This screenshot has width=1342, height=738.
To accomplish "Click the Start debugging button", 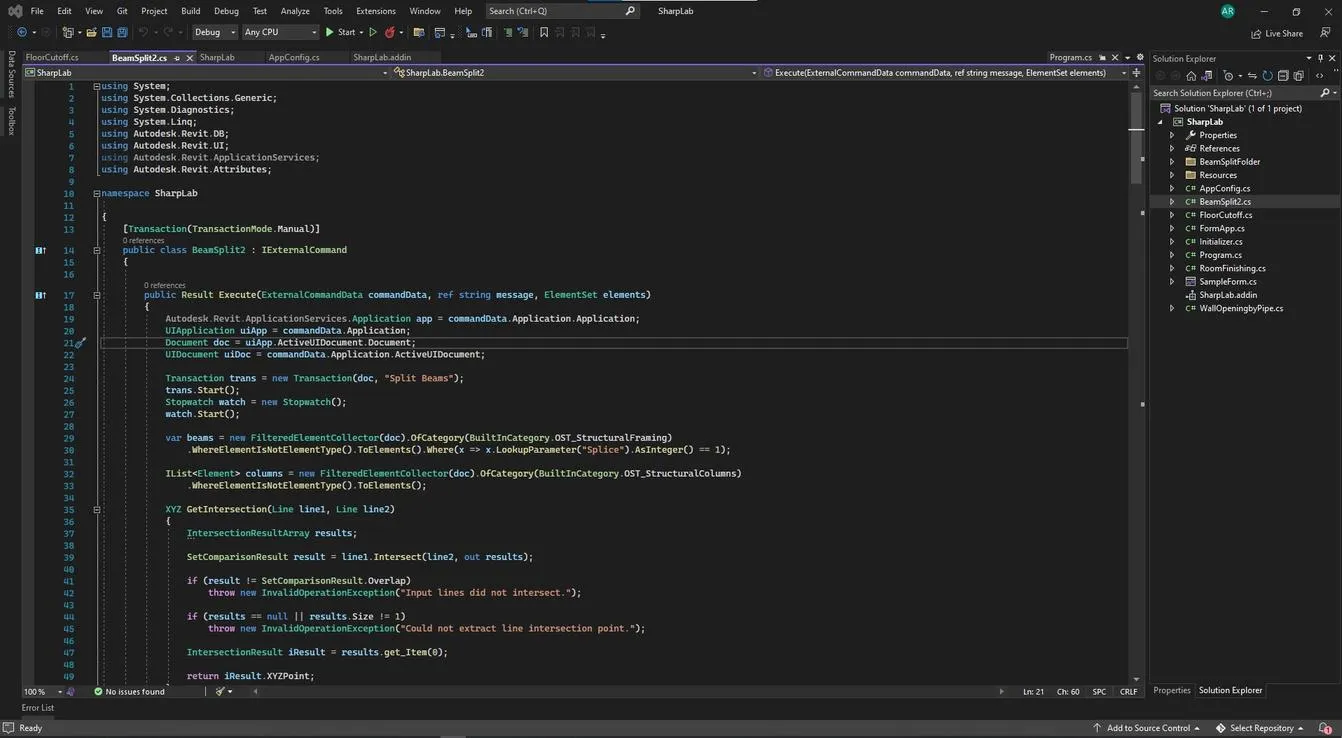I will coord(341,32).
